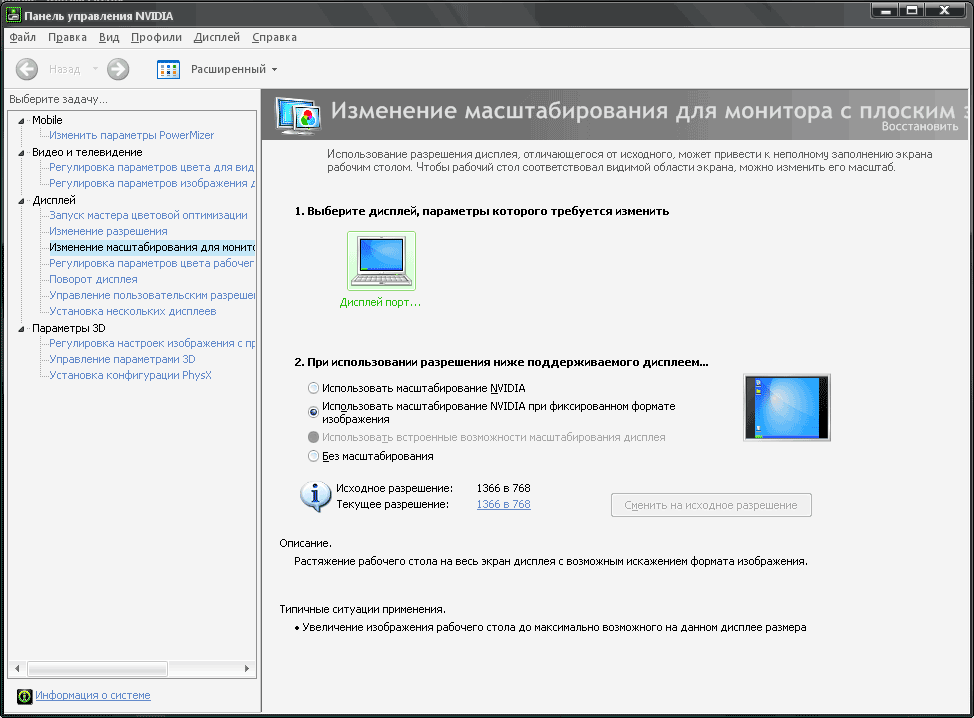This screenshot has width=974, height=718.
Task: Select the laptop display icon
Action: (x=381, y=262)
